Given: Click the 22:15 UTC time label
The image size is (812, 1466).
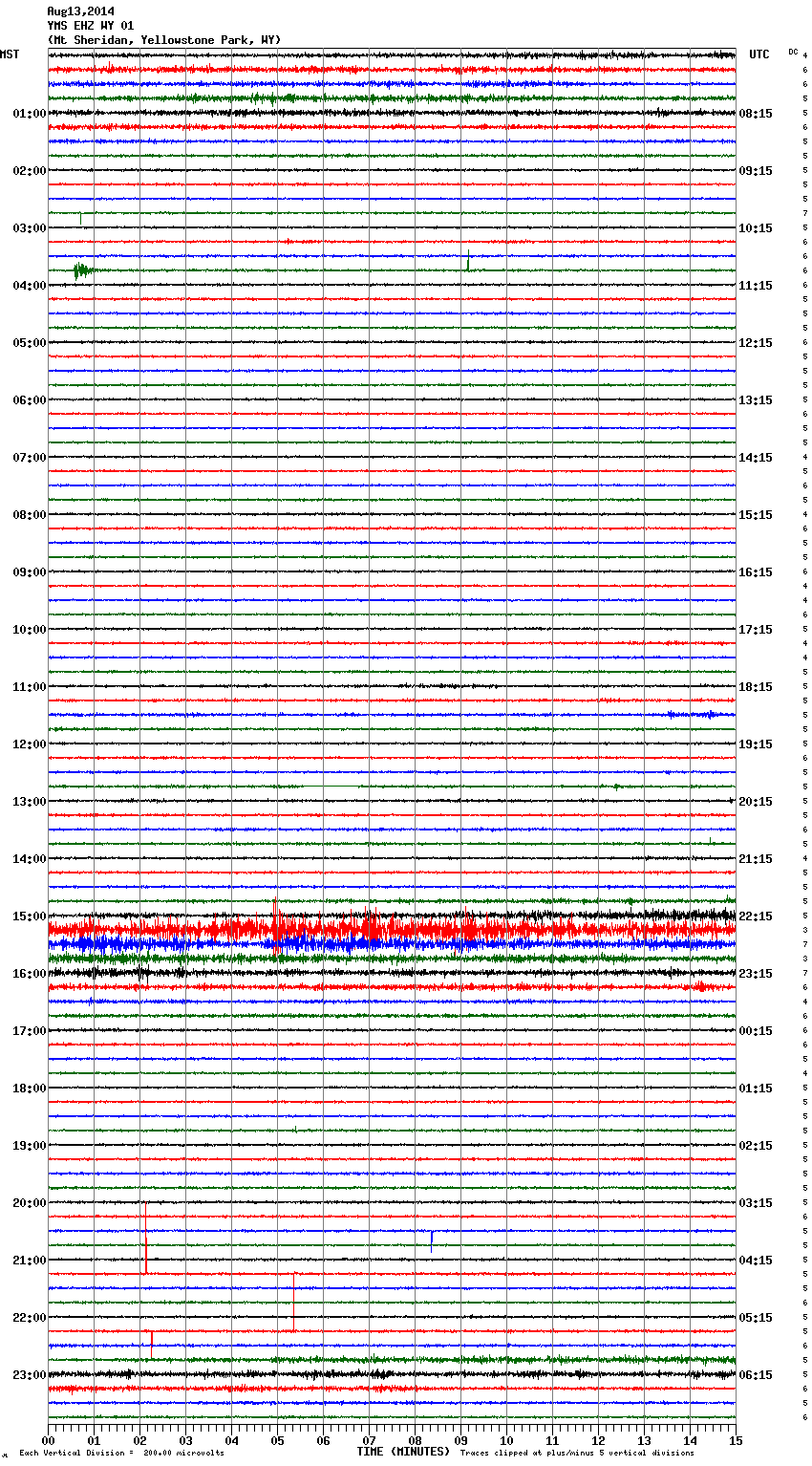Looking at the screenshot, I should 756,916.
